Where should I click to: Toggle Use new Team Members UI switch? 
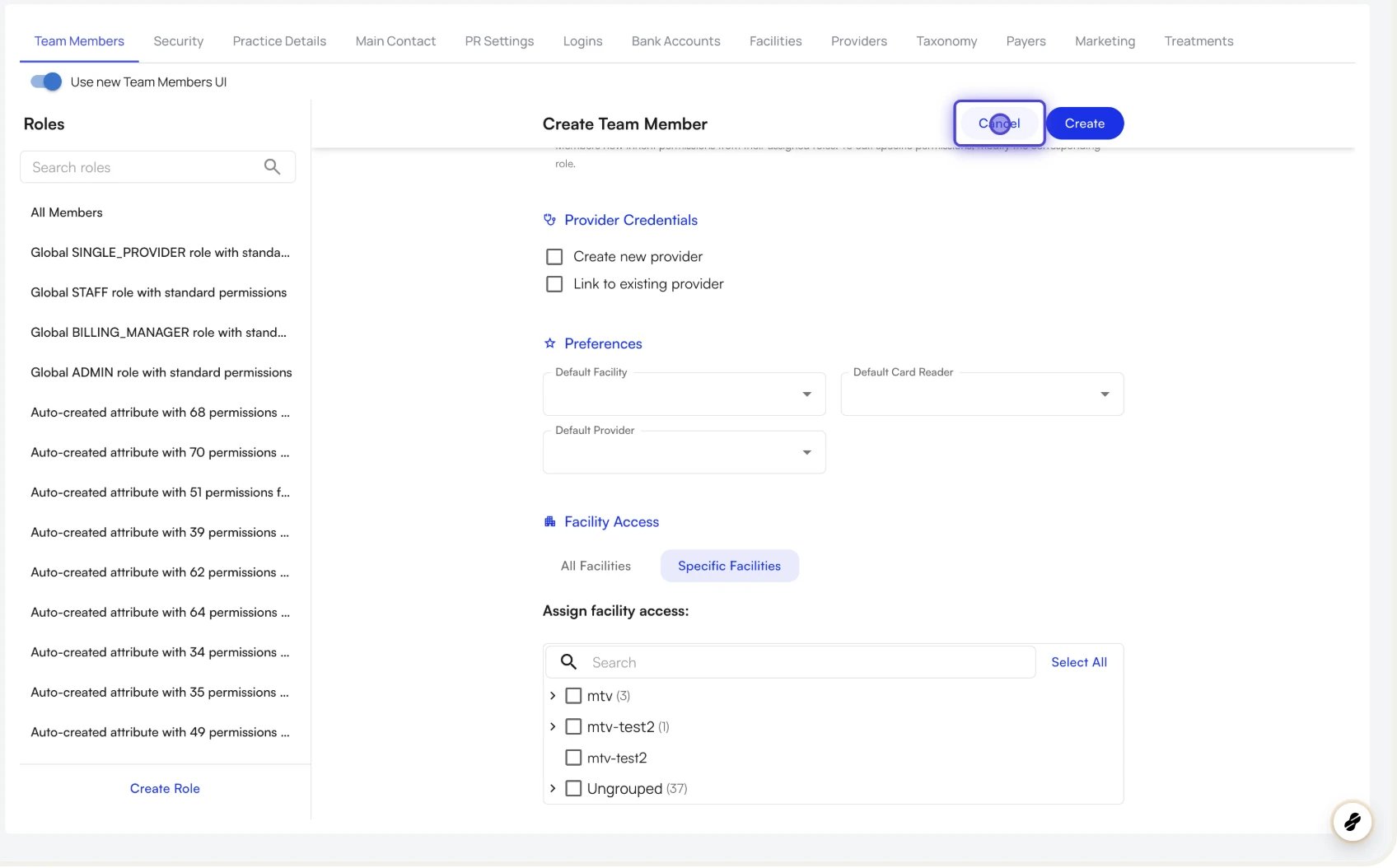tap(46, 82)
